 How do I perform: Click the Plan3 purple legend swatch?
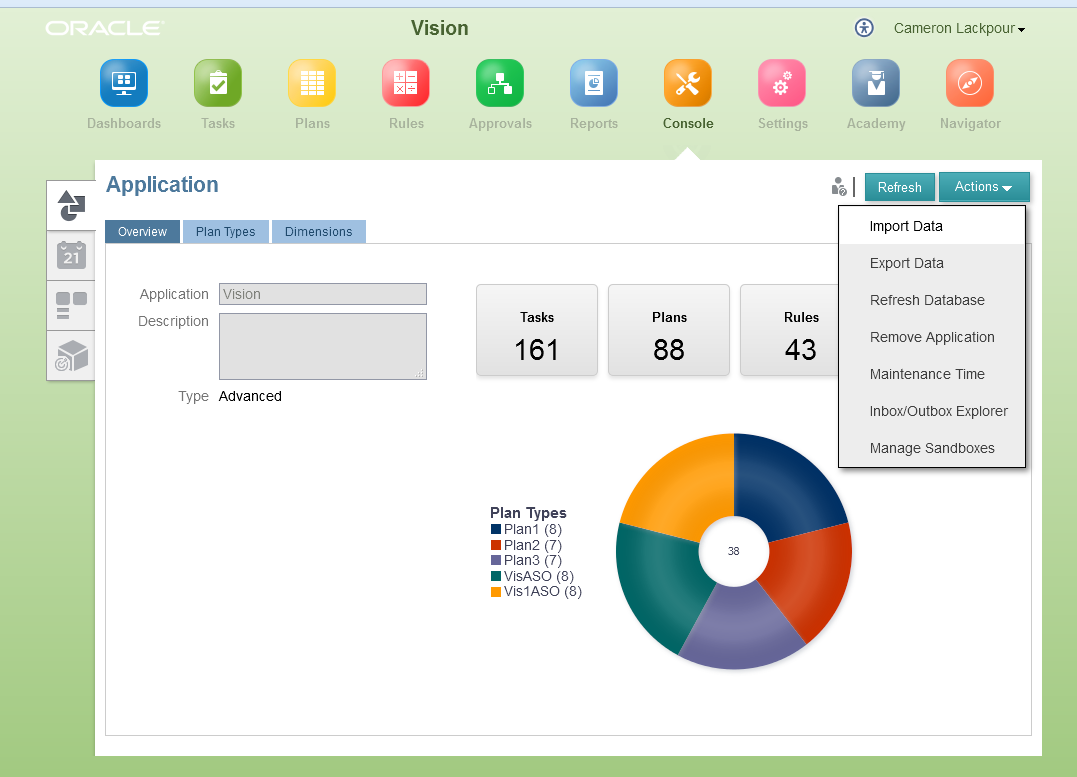[x=496, y=560]
